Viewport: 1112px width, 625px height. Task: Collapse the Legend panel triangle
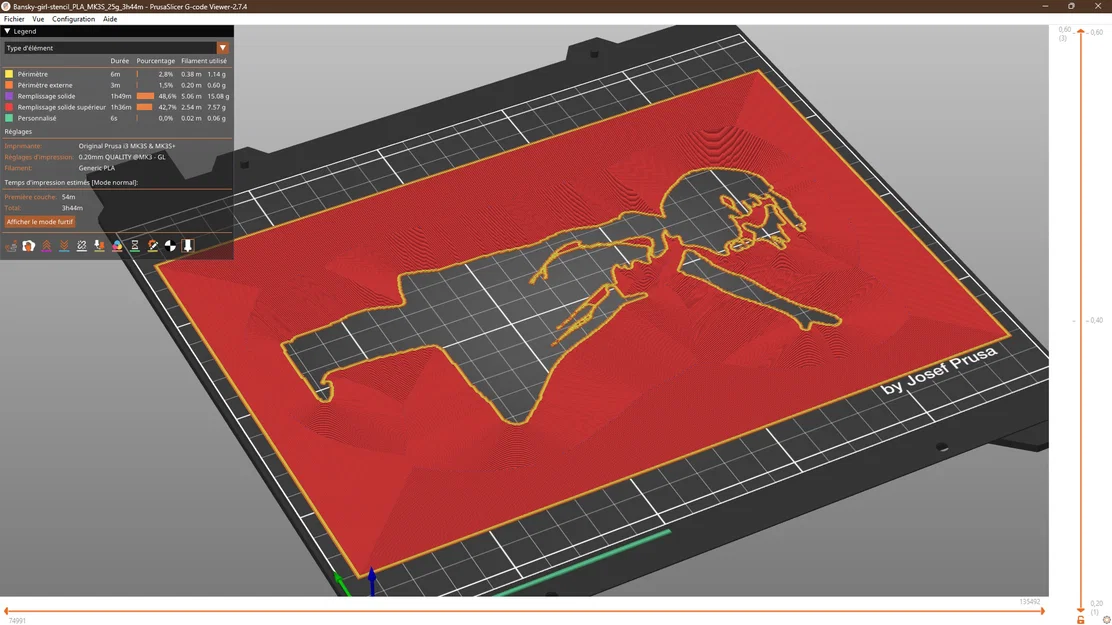point(7,31)
